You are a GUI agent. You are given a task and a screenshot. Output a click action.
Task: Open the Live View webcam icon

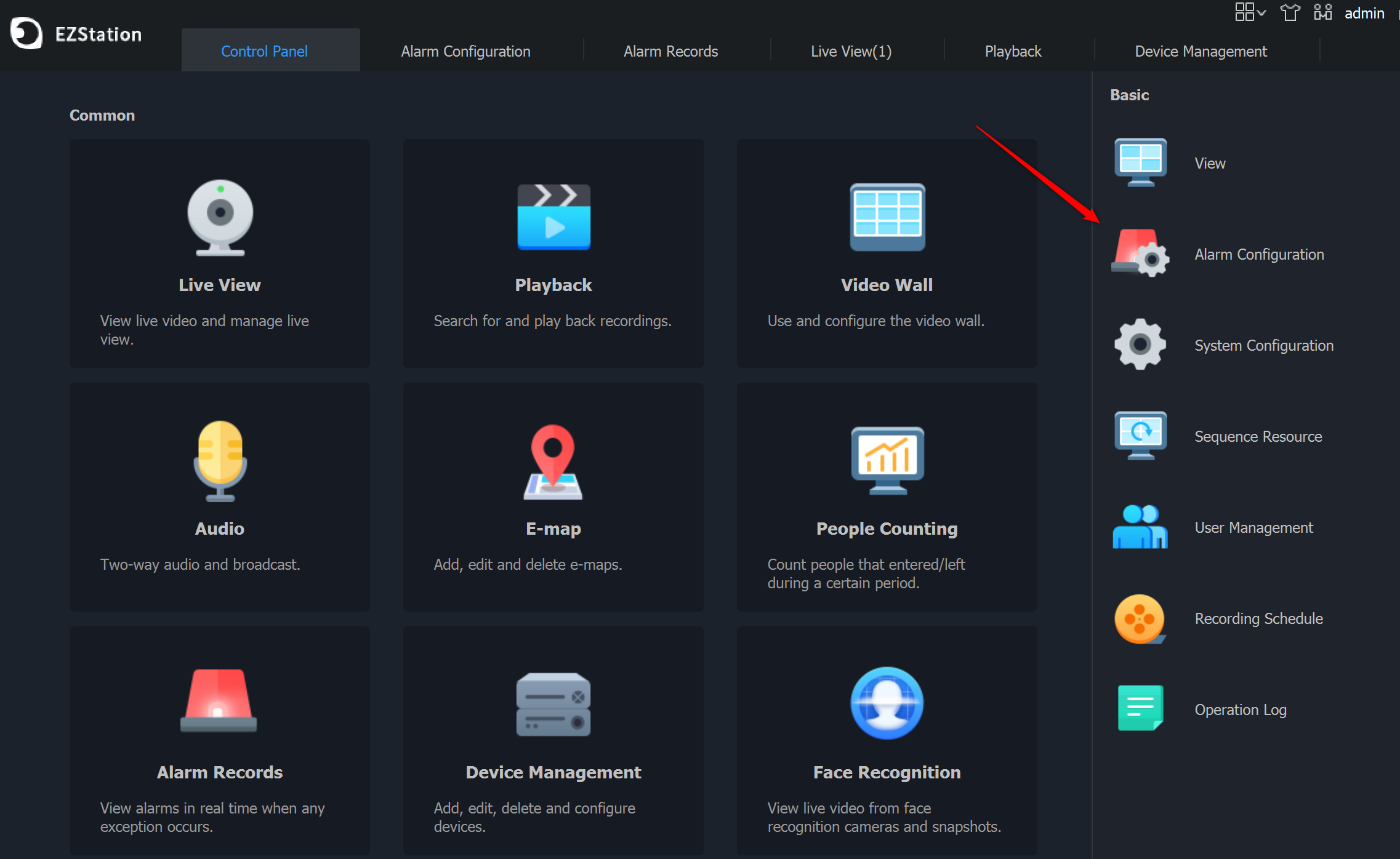tap(220, 217)
